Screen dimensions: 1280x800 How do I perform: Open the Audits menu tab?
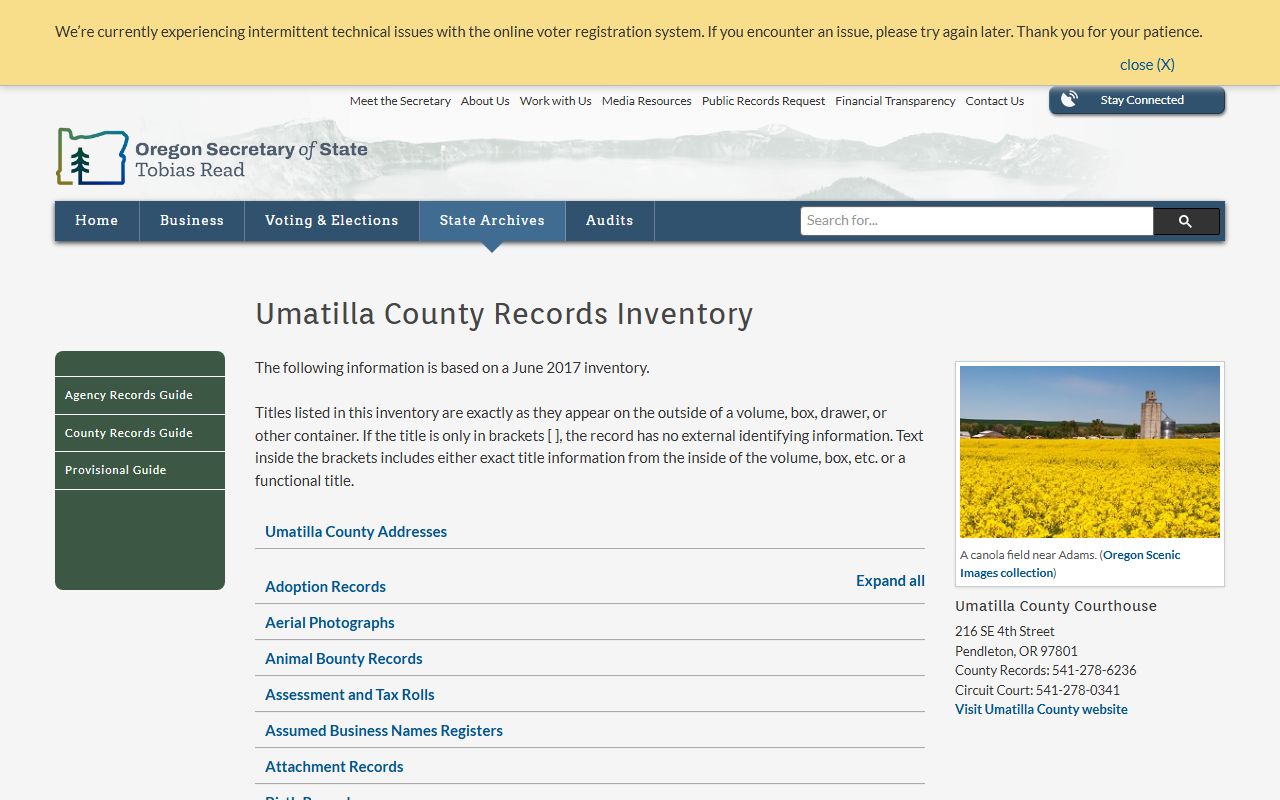(610, 221)
